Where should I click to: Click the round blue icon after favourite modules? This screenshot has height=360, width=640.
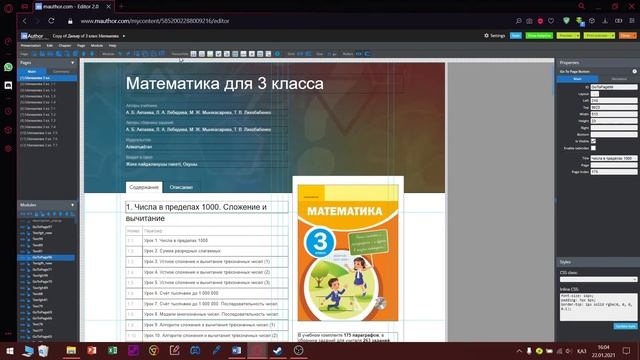pyautogui.click(x=278, y=54)
